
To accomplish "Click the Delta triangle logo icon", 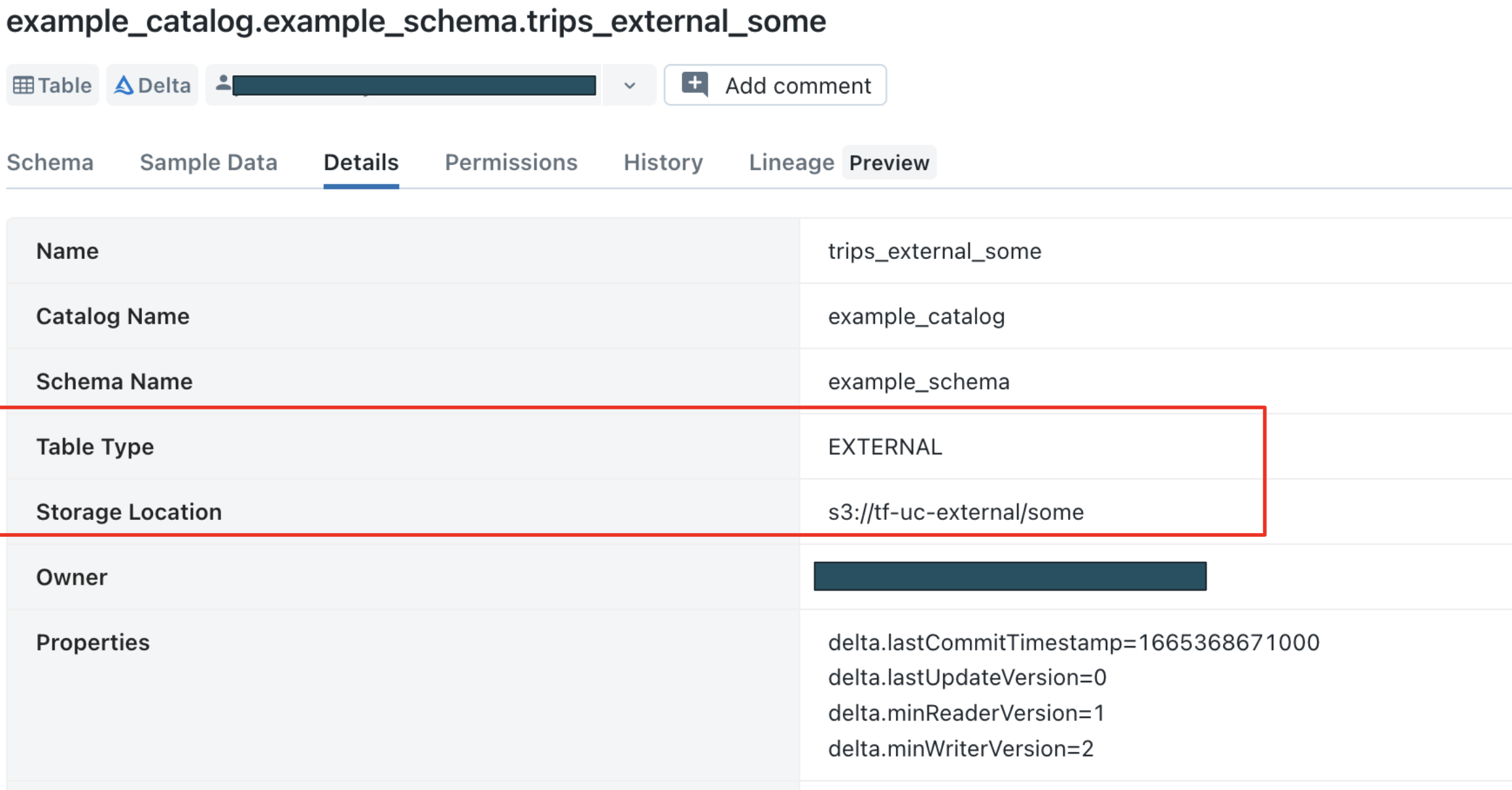I will click(124, 86).
